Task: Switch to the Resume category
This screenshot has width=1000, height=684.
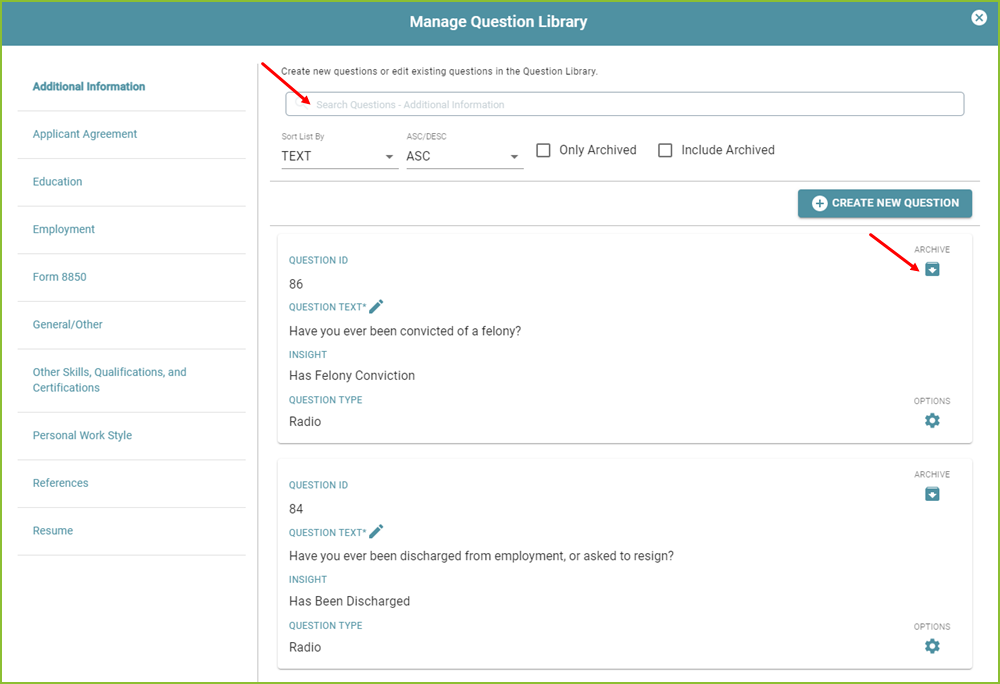Action: tap(53, 530)
